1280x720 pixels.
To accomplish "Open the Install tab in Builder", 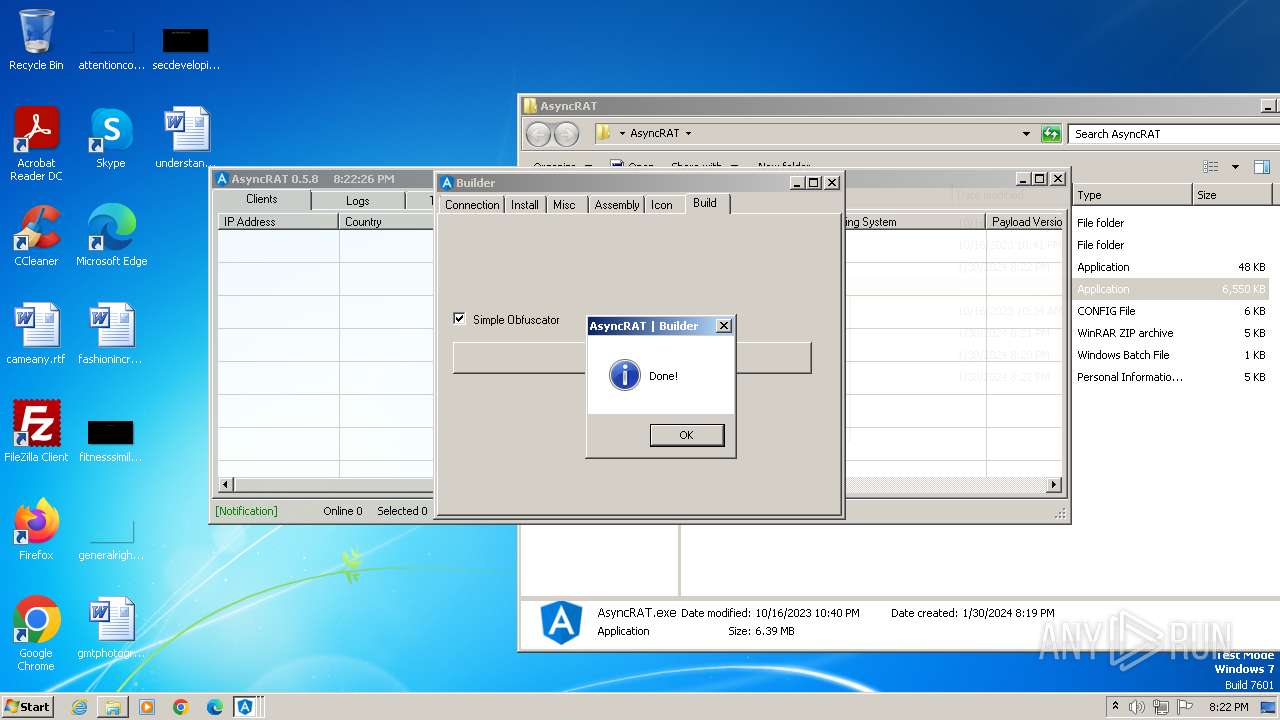I will (x=525, y=204).
